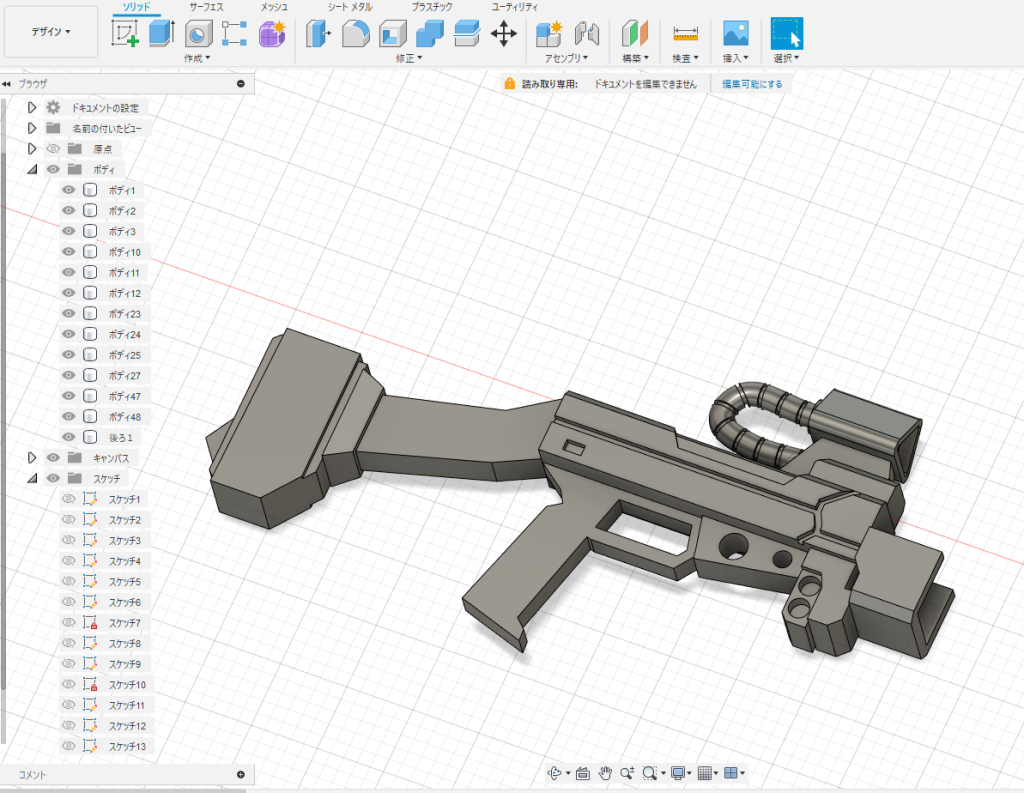Activate the Pan hand tool
1024x793 pixels.
click(x=605, y=773)
